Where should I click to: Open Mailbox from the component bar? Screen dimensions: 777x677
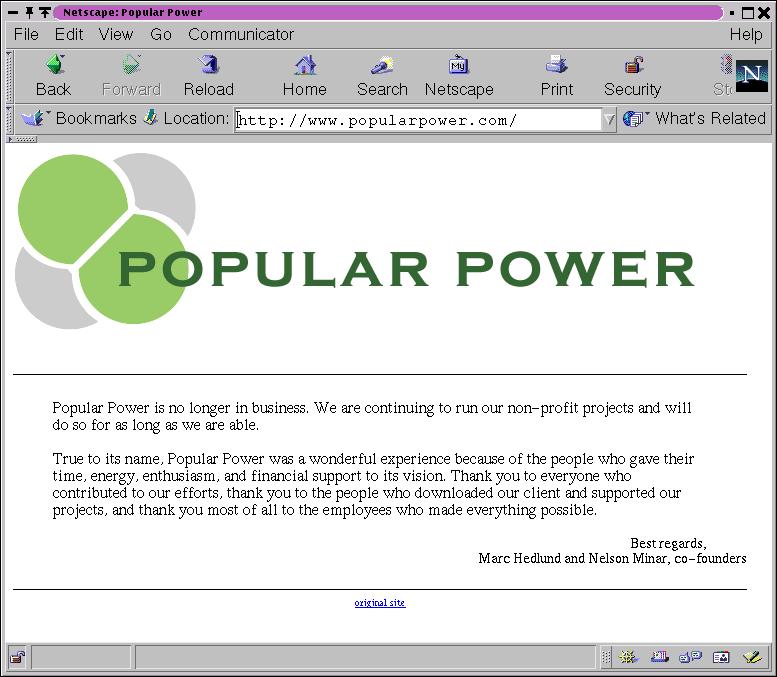pyautogui.click(x=660, y=658)
